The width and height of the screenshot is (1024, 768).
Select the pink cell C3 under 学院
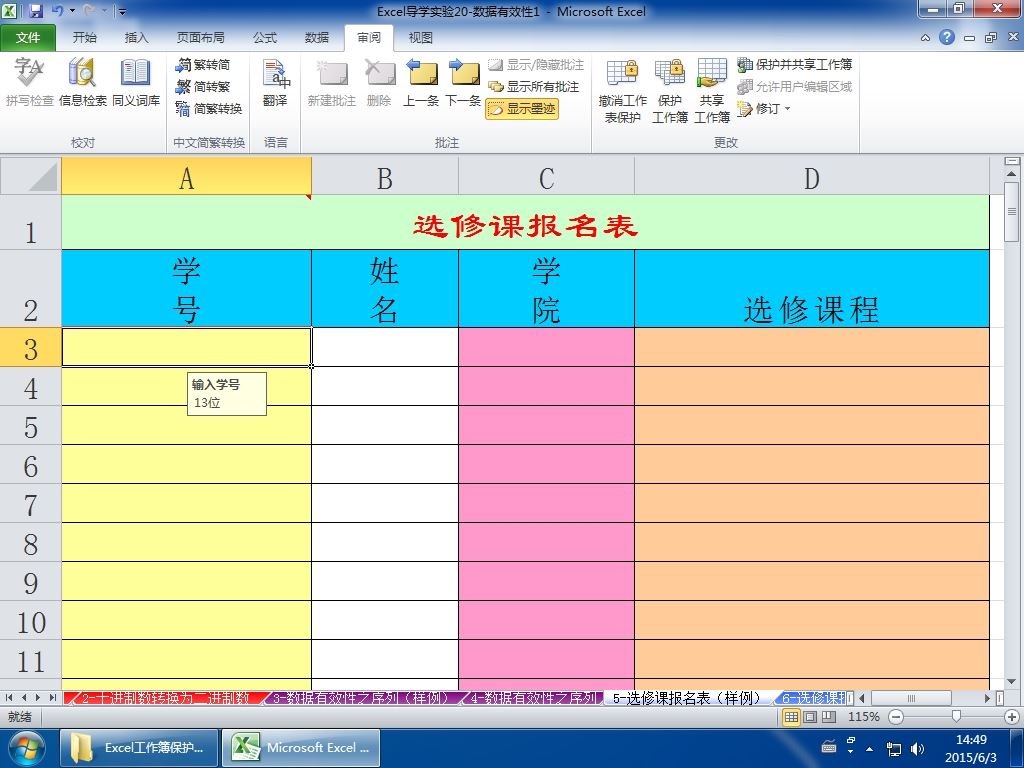click(547, 347)
